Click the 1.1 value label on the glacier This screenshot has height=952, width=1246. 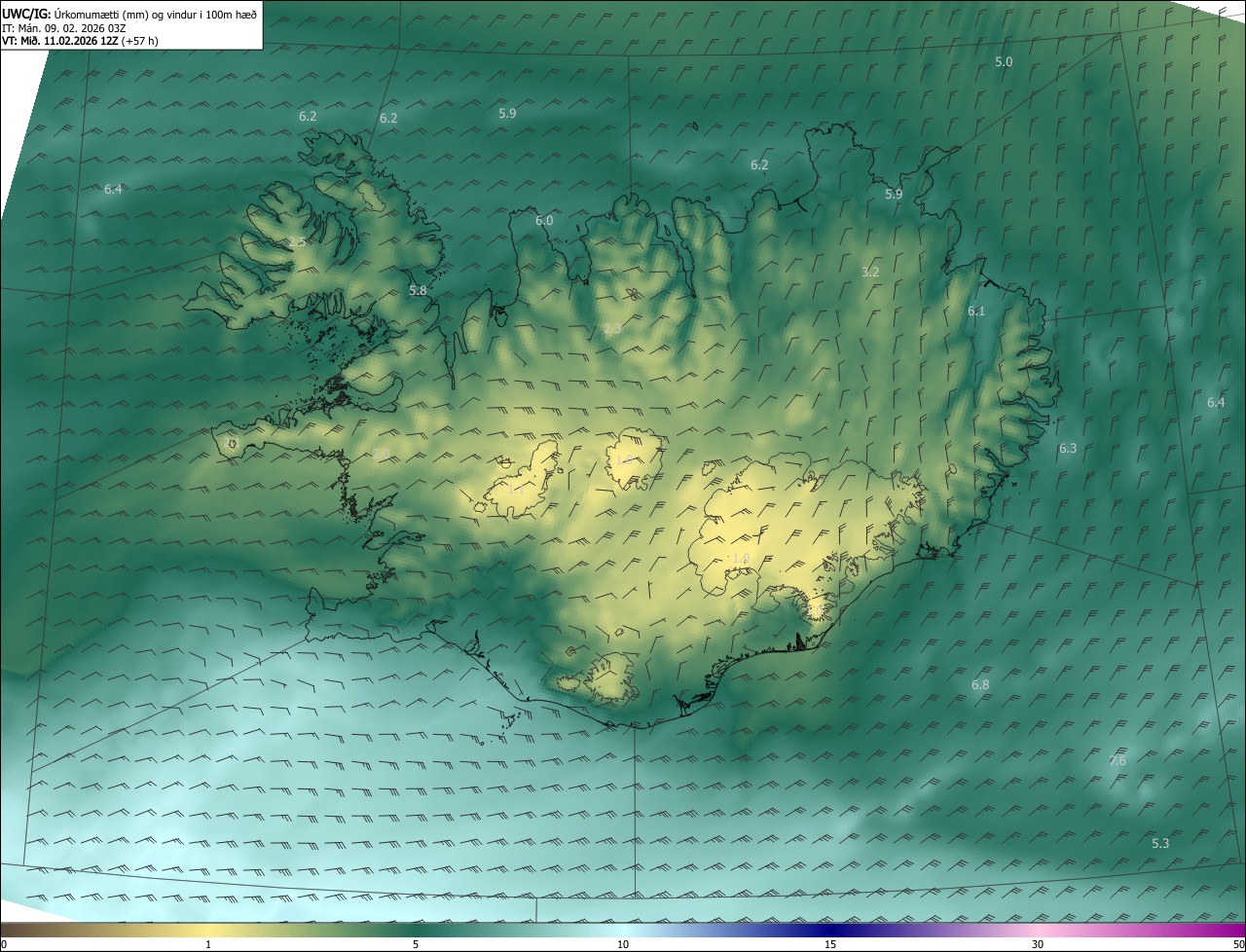pyautogui.click(x=515, y=490)
